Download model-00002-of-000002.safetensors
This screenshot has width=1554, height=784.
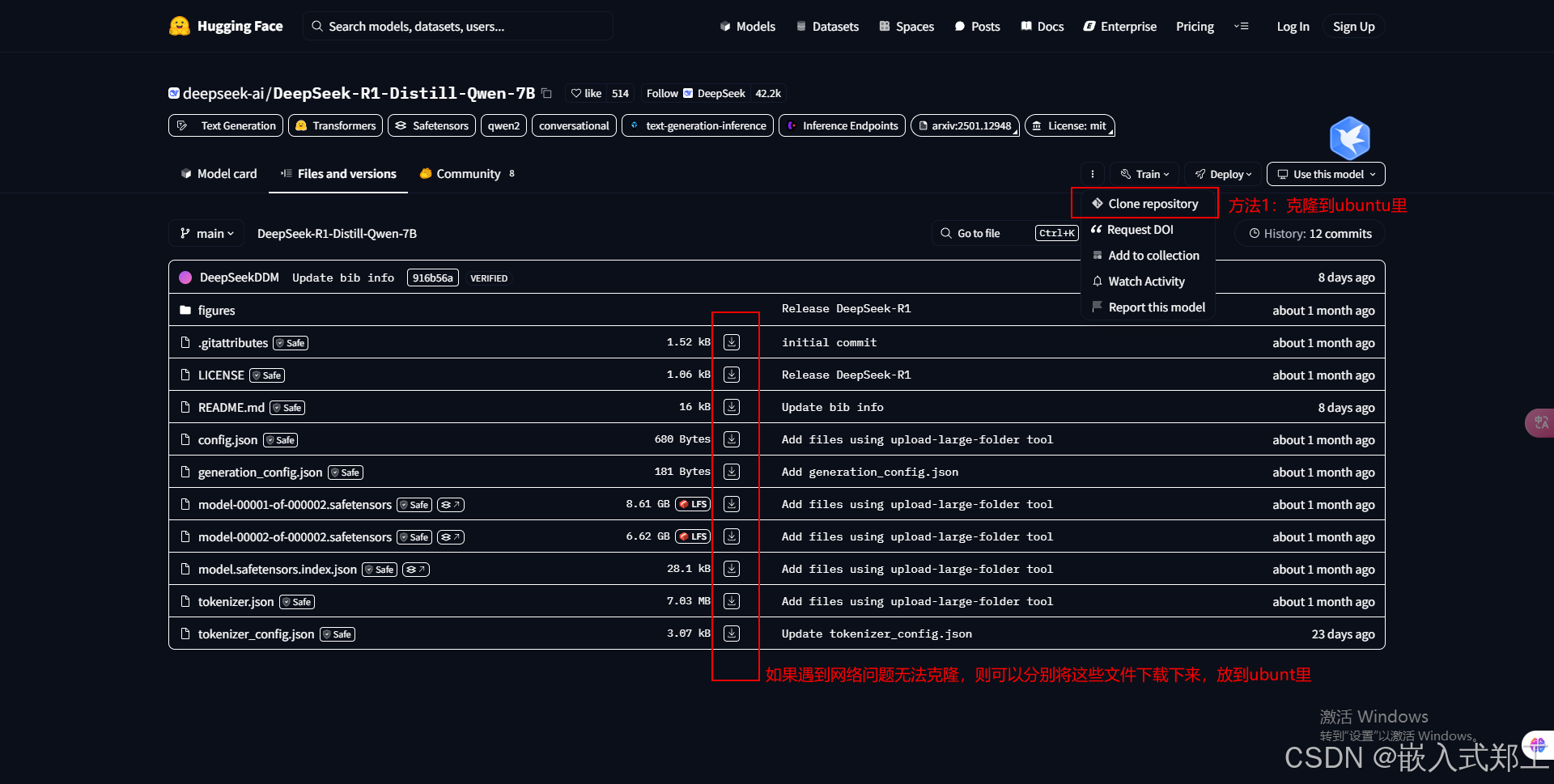(x=732, y=536)
